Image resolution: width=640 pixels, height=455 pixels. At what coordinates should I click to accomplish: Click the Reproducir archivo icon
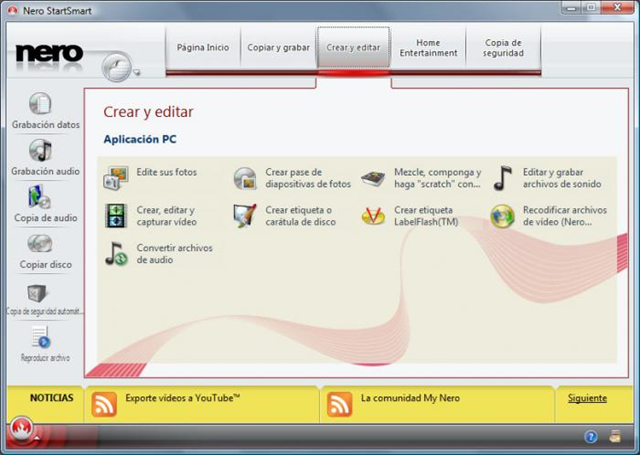point(41,337)
